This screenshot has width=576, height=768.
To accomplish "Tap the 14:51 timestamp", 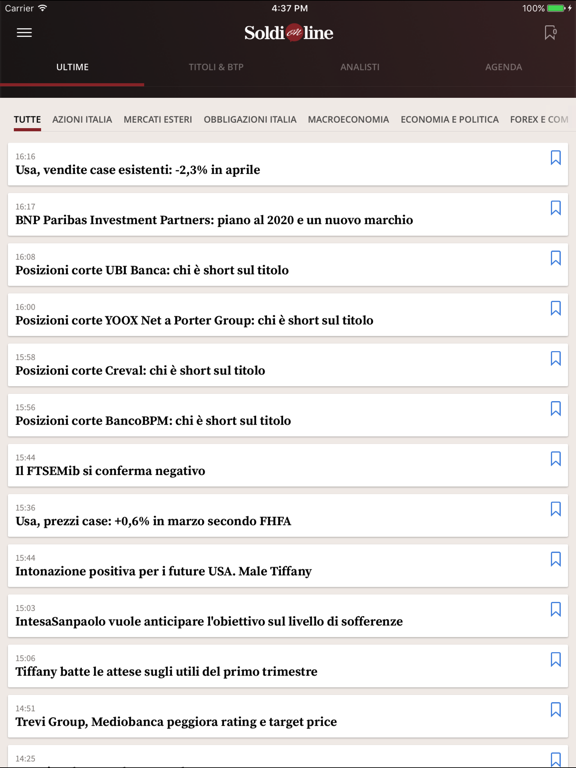I will [25, 709].
